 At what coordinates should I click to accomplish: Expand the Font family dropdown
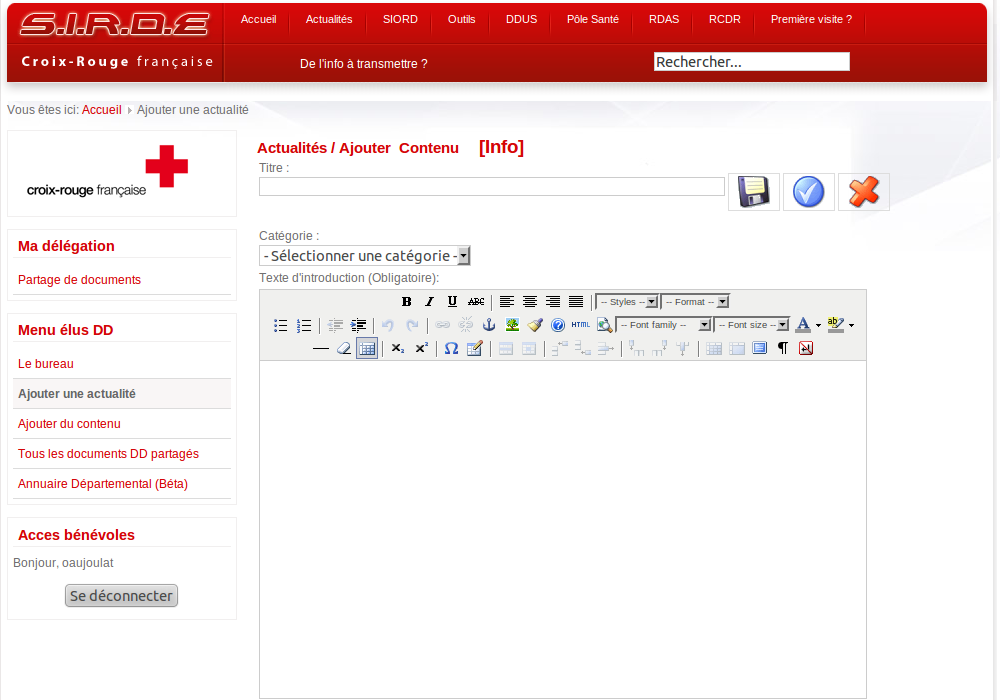click(x=704, y=325)
